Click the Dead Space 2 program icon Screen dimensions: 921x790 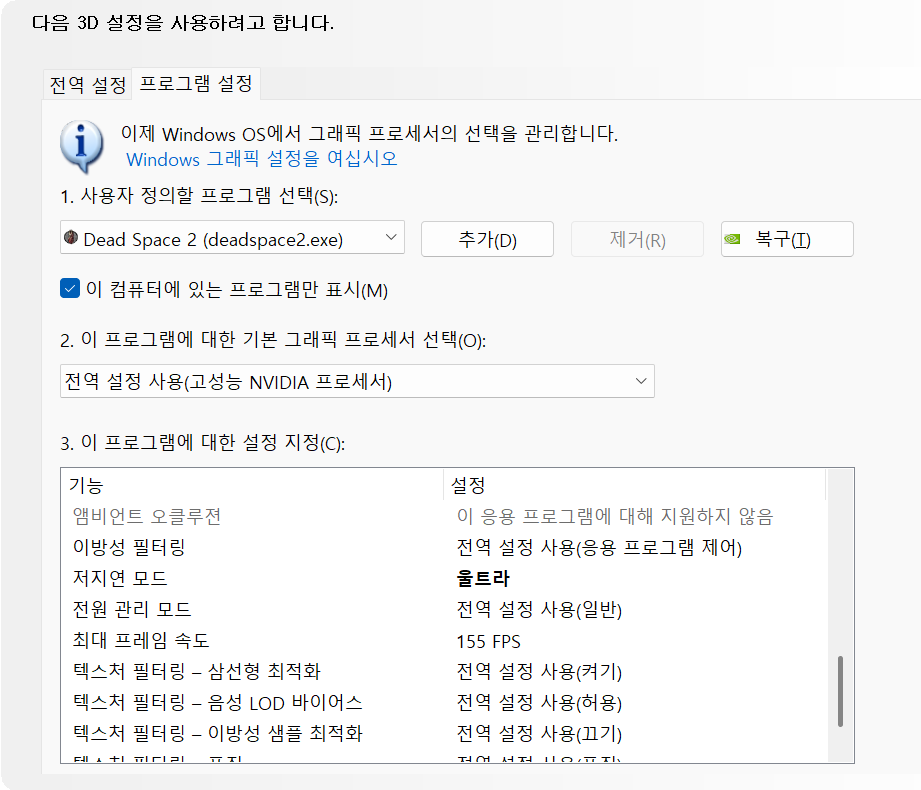pos(71,237)
